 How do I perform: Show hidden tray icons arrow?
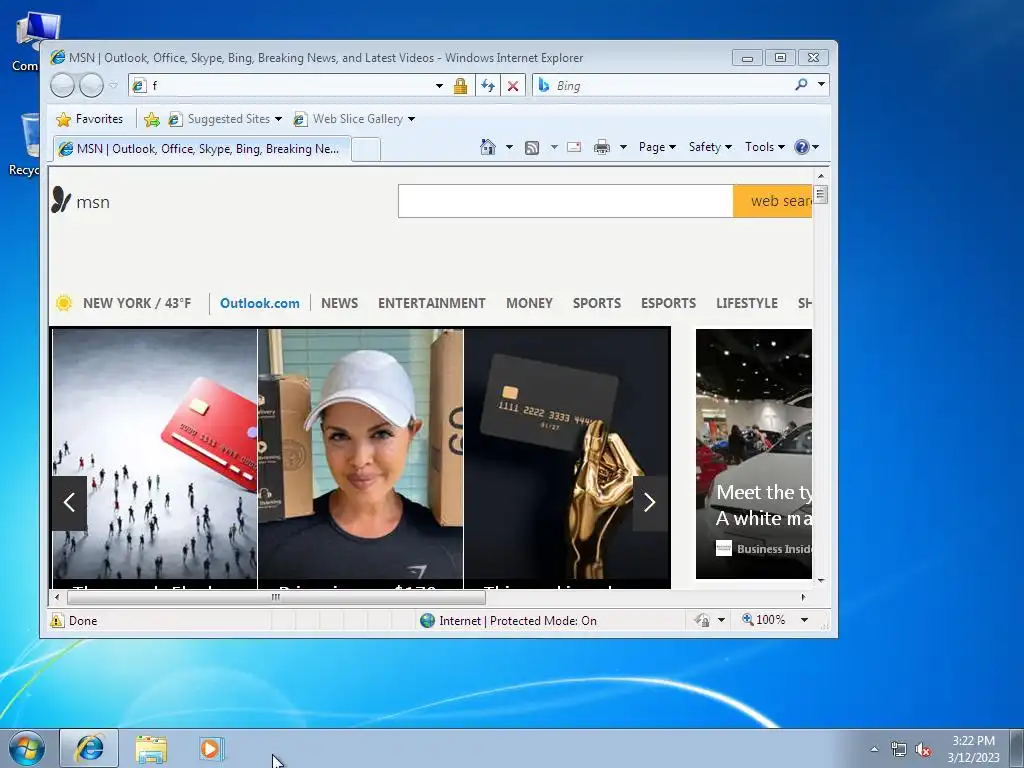pos(874,750)
